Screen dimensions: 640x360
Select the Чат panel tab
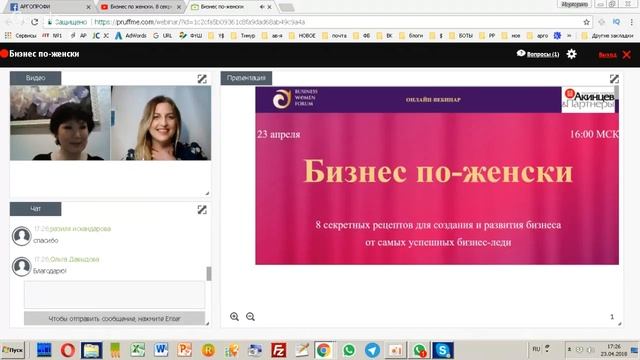(36, 209)
